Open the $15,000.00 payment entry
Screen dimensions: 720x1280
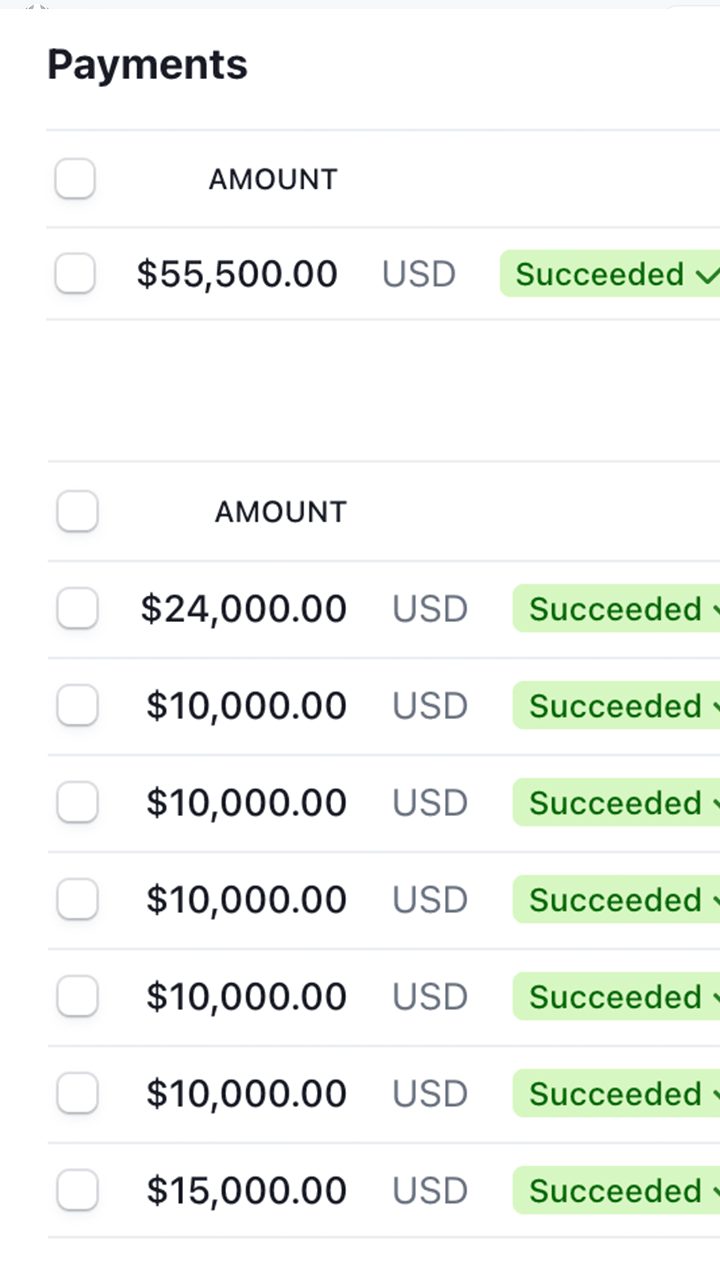tap(246, 1191)
